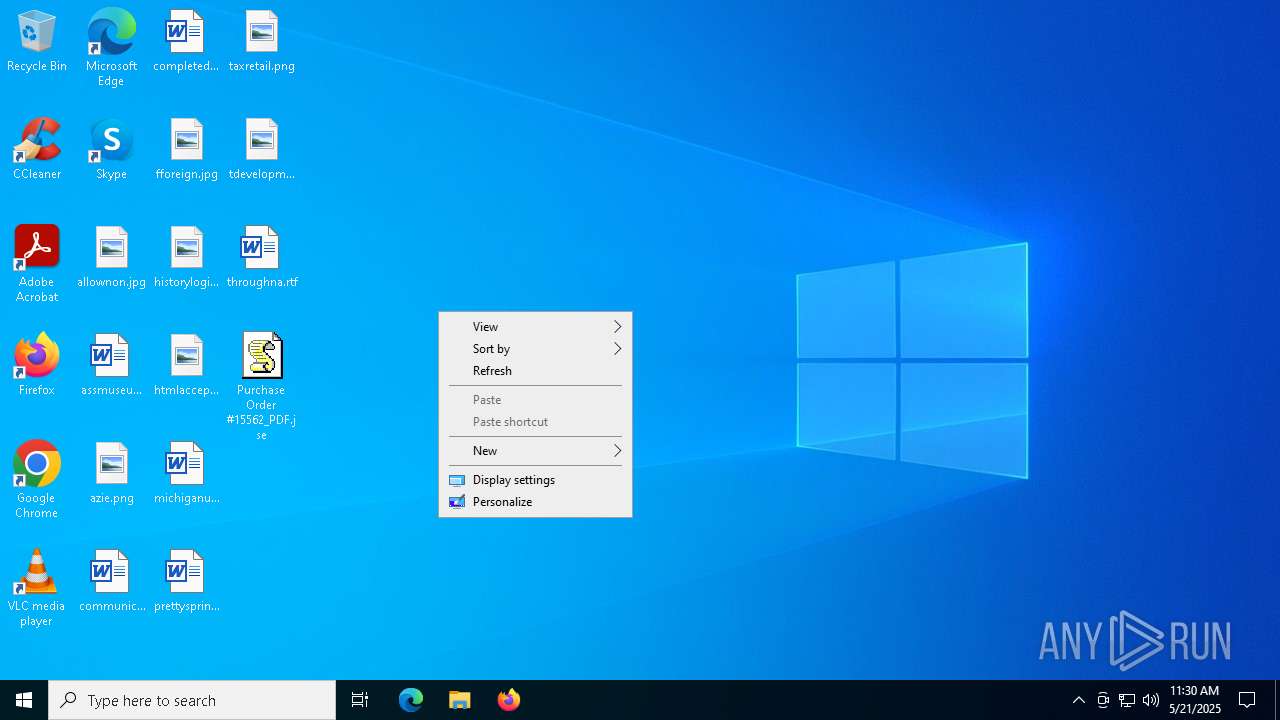
Task: Choose Paste in the context menu
Action: point(535,400)
